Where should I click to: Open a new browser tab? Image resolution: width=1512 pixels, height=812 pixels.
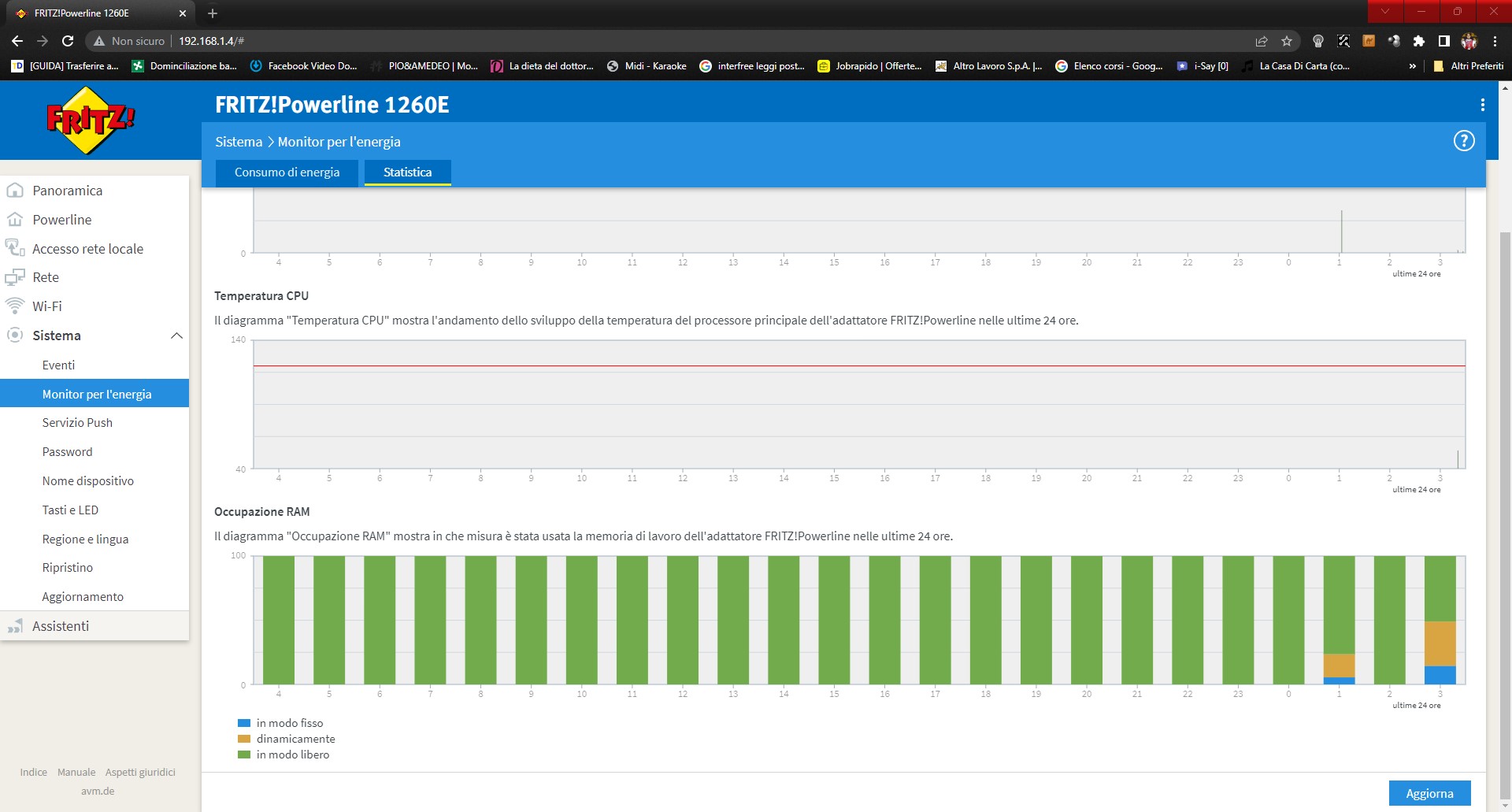tap(213, 13)
